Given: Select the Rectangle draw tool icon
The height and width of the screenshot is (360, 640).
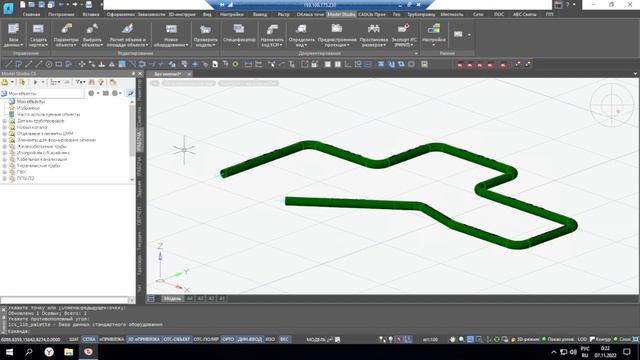Looking at the screenshot, I should 59,64.
